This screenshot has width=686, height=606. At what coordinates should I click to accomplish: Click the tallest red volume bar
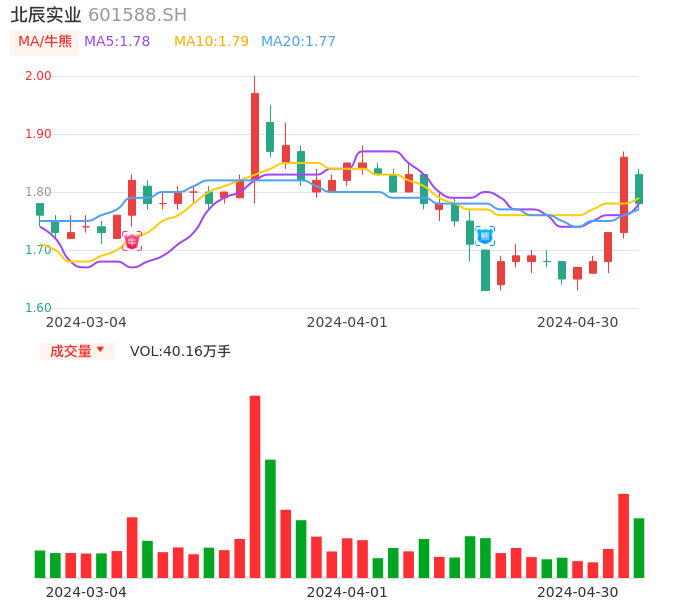click(255, 486)
